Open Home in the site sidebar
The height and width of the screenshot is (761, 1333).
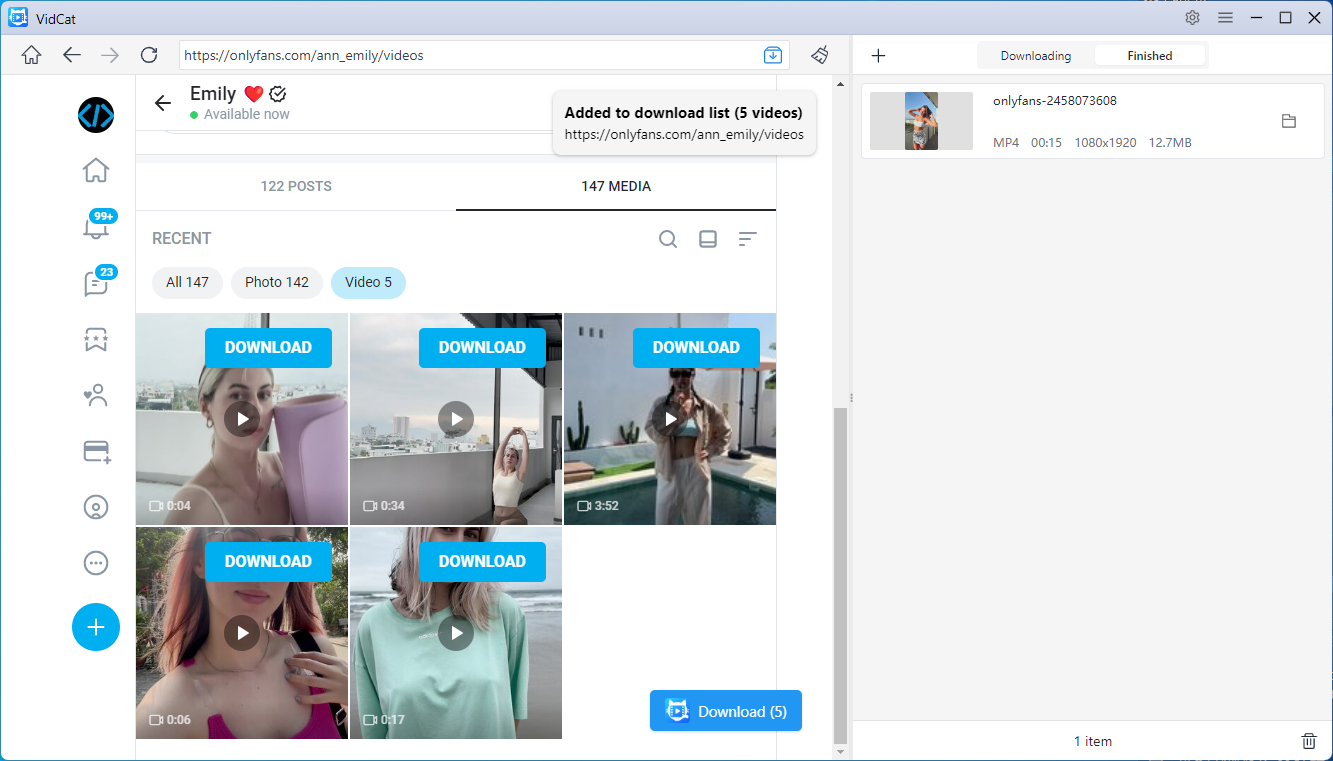click(96, 170)
